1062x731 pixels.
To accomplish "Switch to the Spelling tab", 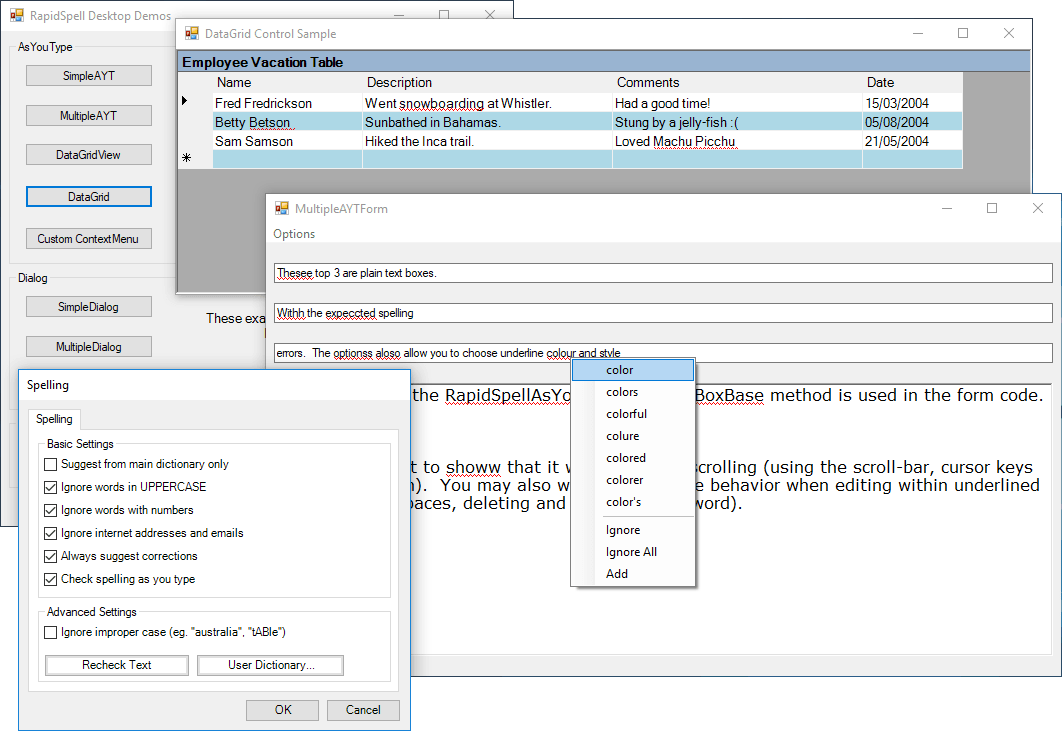I will click(54, 419).
